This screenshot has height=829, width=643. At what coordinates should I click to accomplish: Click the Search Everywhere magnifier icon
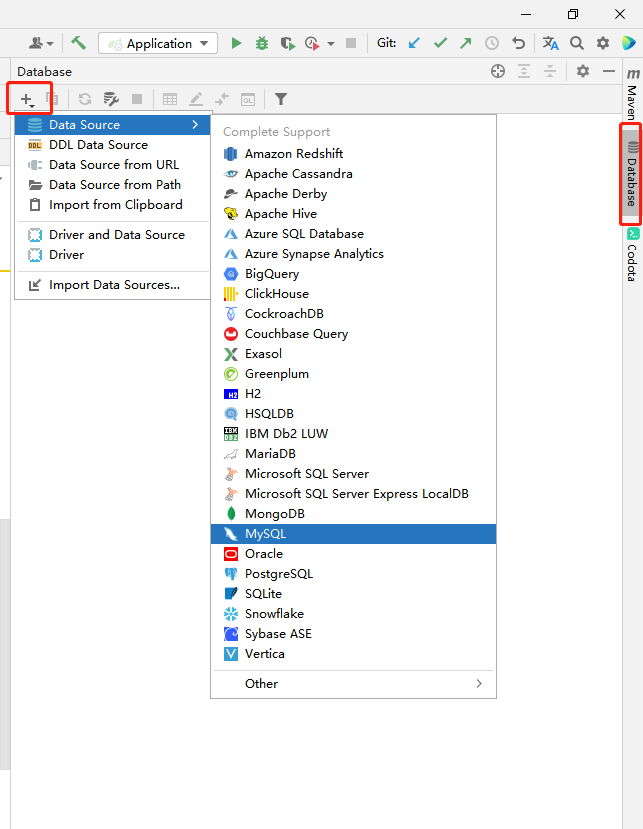[x=577, y=43]
